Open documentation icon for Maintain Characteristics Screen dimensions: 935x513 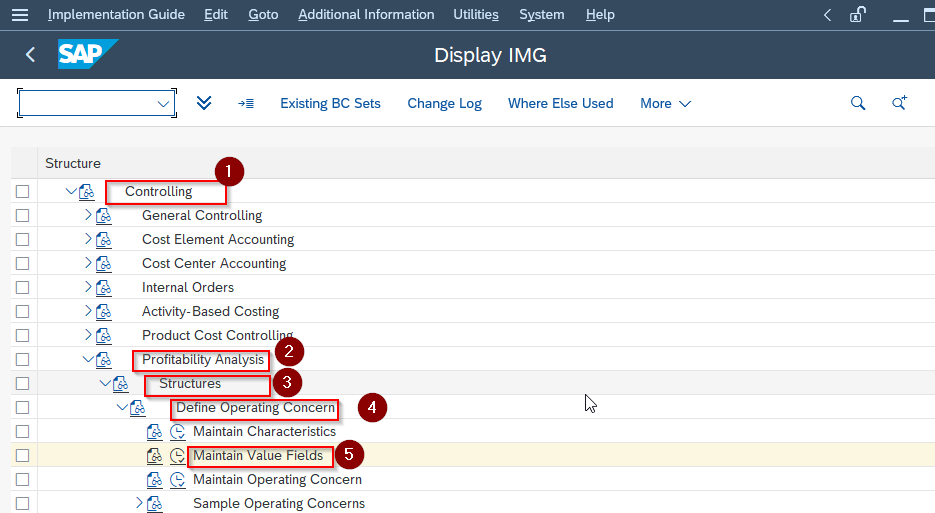coord(154,431)
